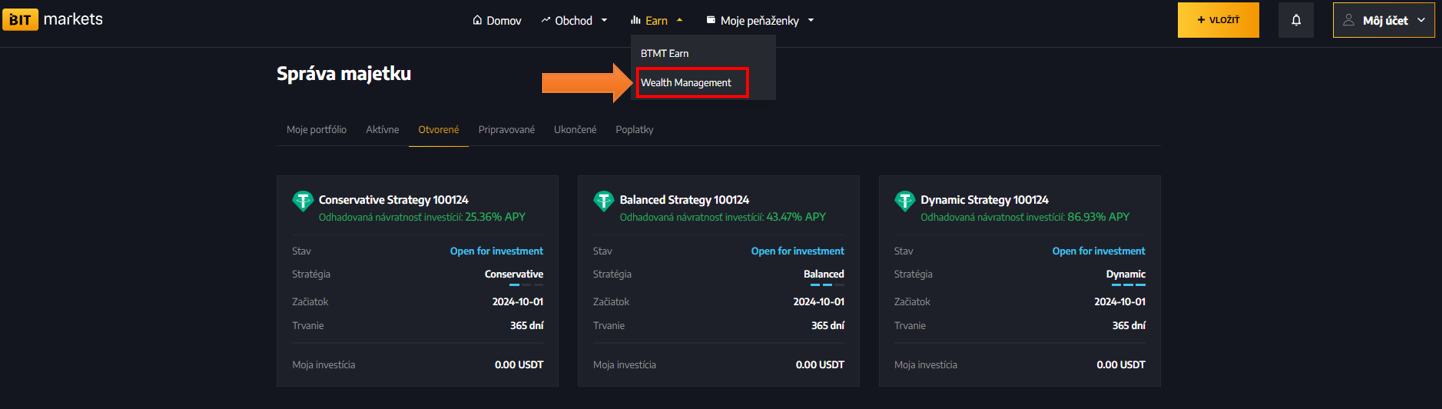Viewport: 1442px width, 409px height.
Task: Click the BIT markets logo
Action: pyautogui.click(x=53, y=20)
